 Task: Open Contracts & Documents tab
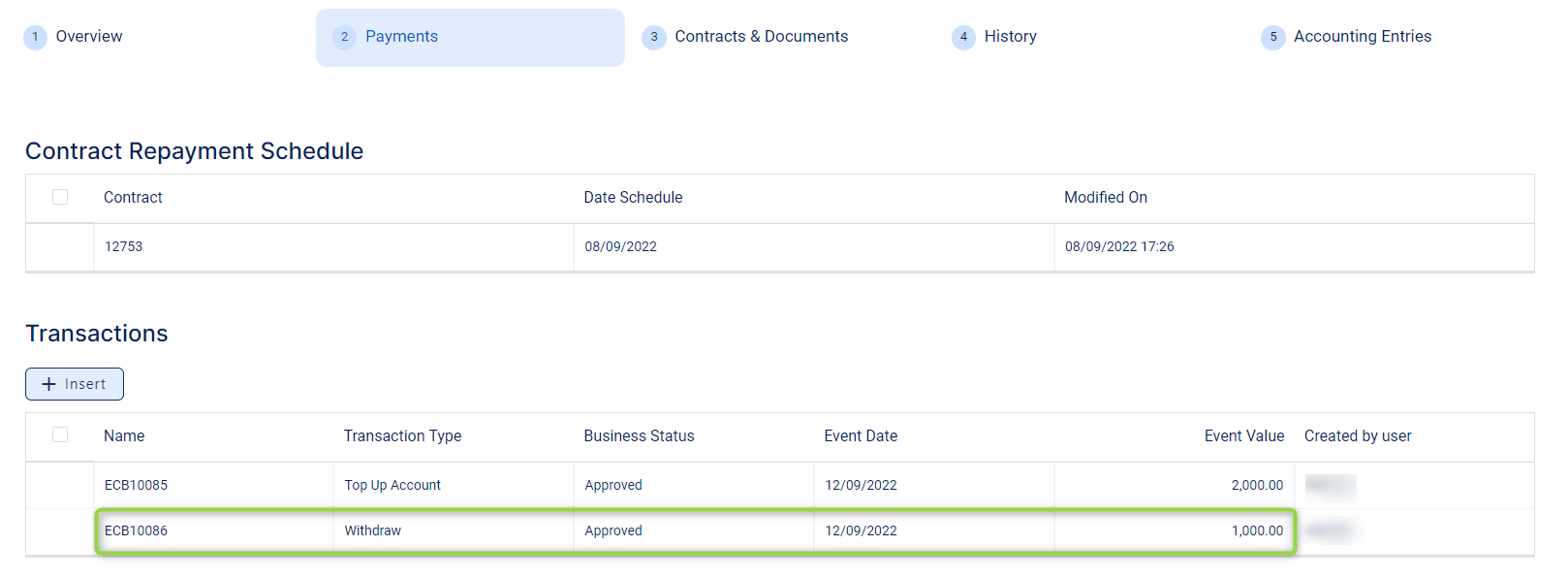tap(761, 37)
